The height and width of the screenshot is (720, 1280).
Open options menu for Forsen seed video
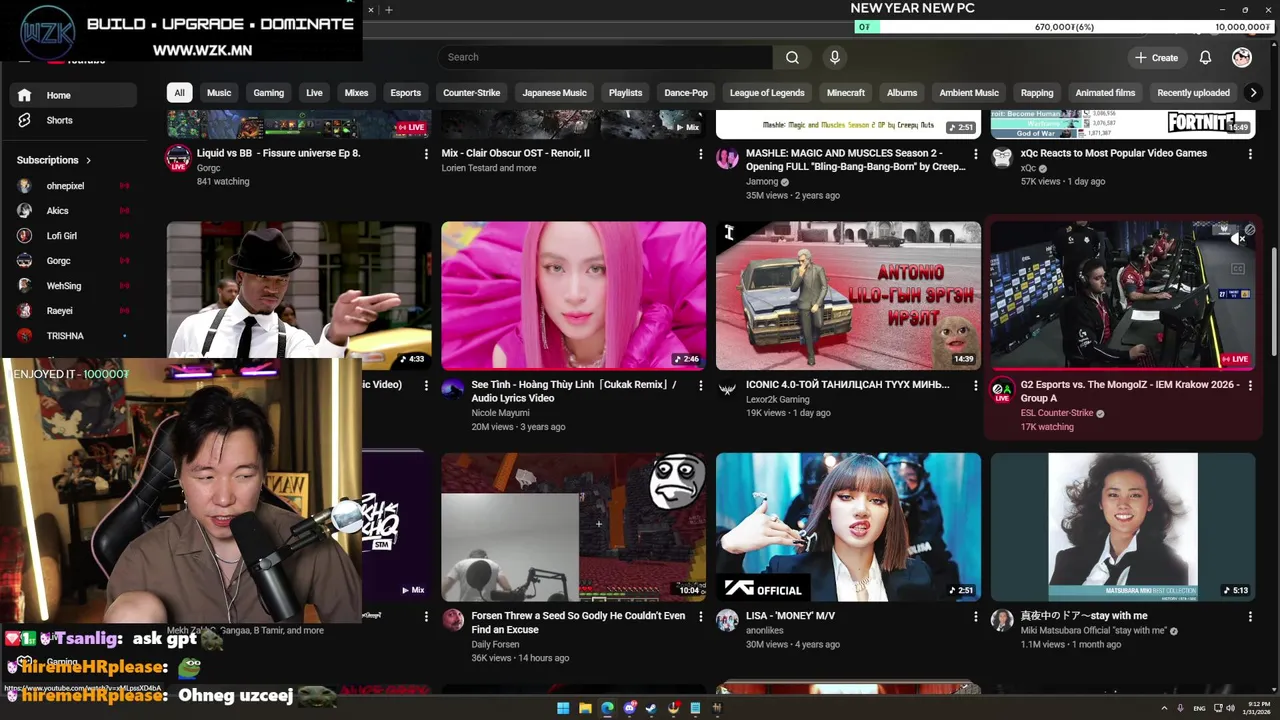tap(700, 617)
